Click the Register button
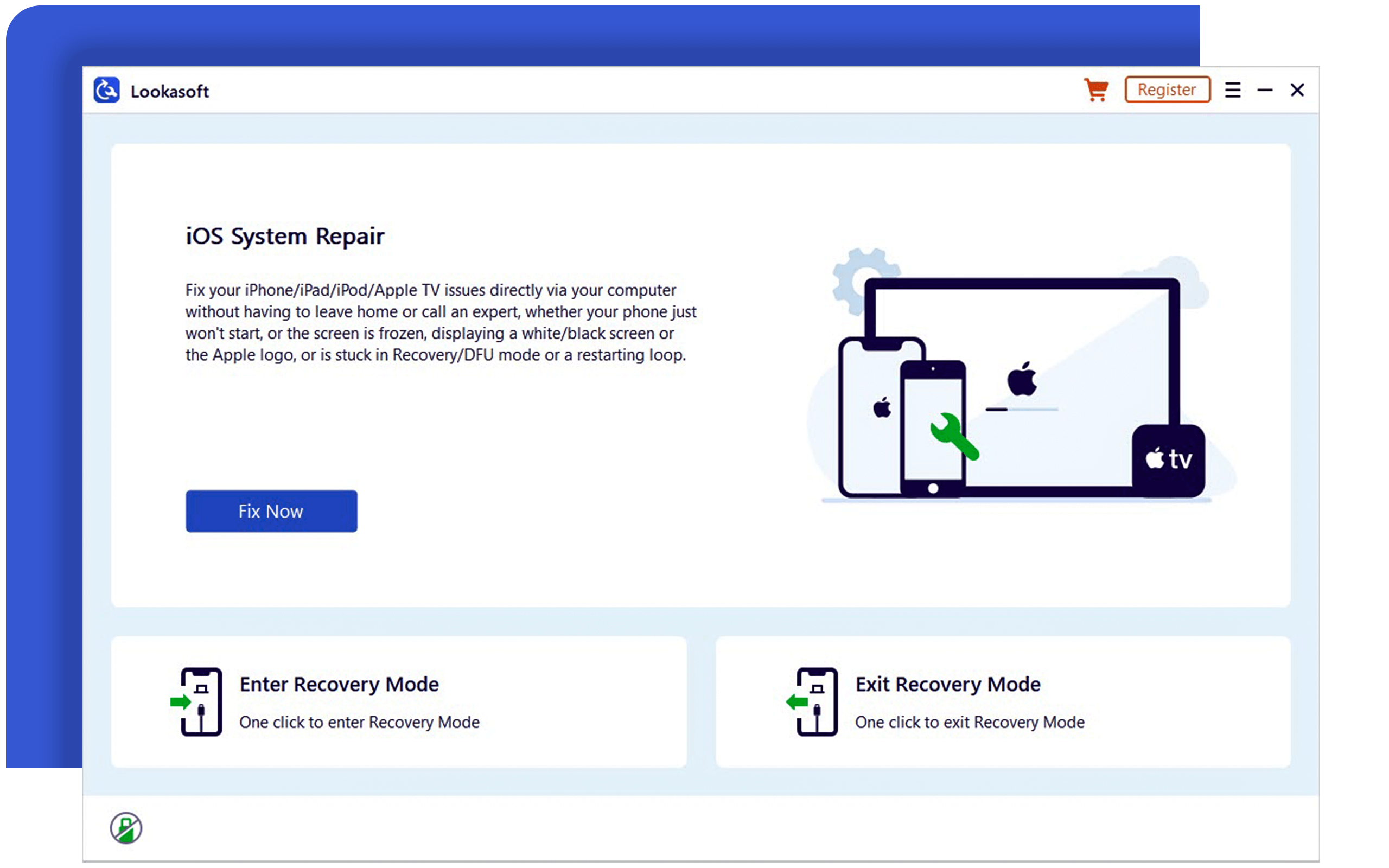The width and height of the screenshot is (1389, 868). [x=1168, y=90]
